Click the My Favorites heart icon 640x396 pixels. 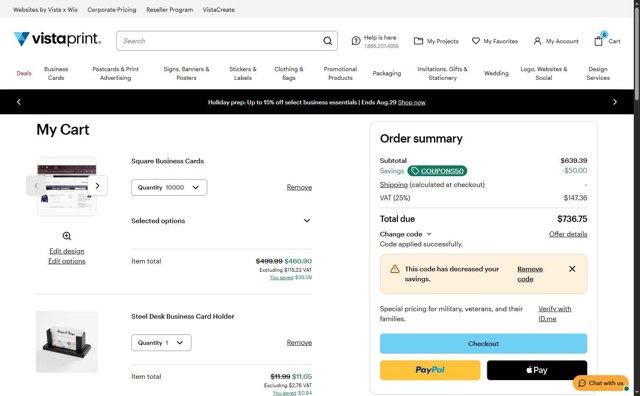(476, 41)
